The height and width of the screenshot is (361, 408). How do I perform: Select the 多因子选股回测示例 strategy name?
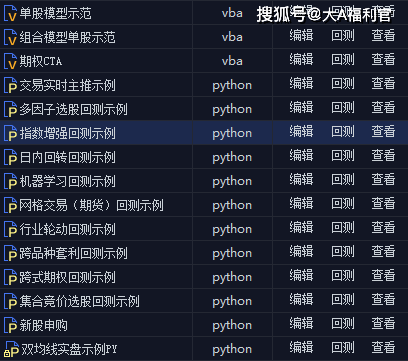click(73, 109)
